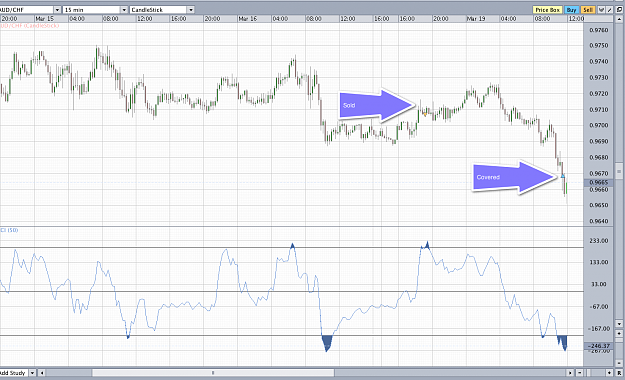Click the AUD/CHF symbol field
This screenshot has width=625, height=380.
(26, 10)
